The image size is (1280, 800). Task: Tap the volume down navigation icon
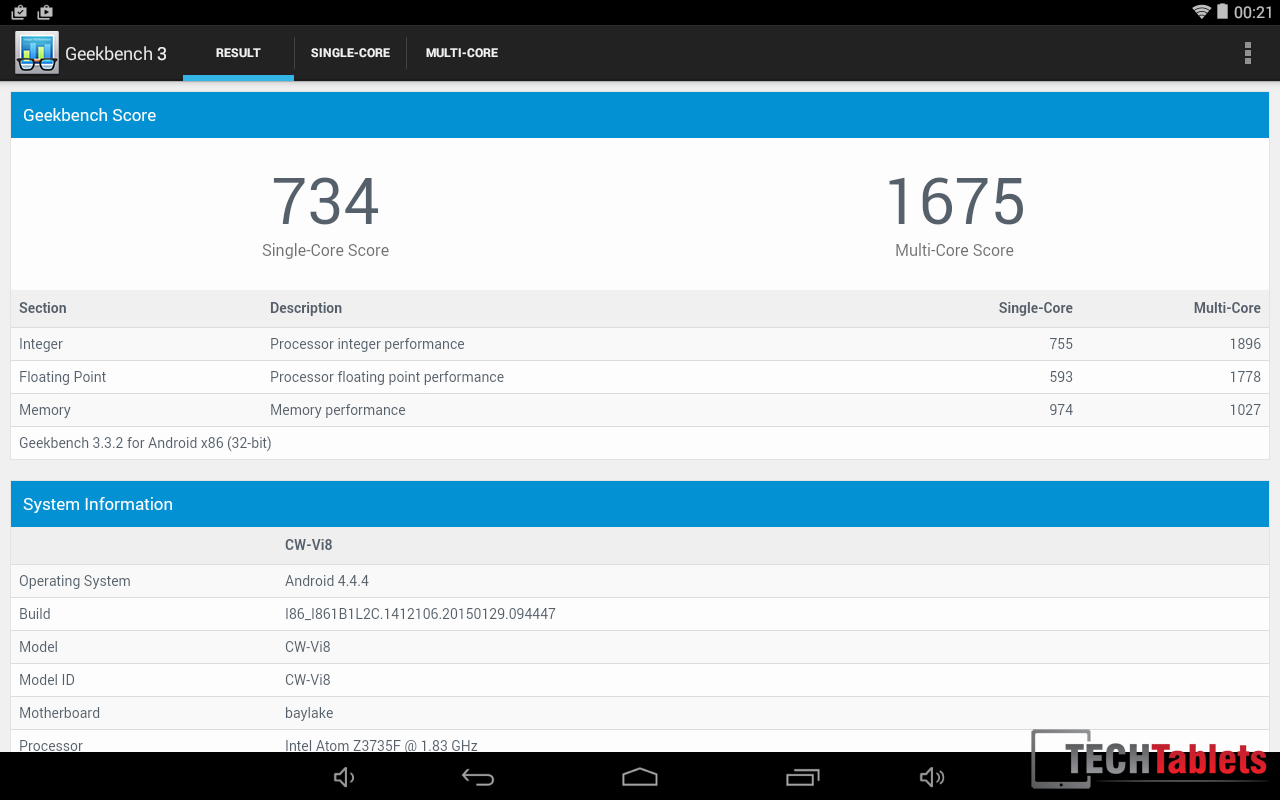[344, 777]
